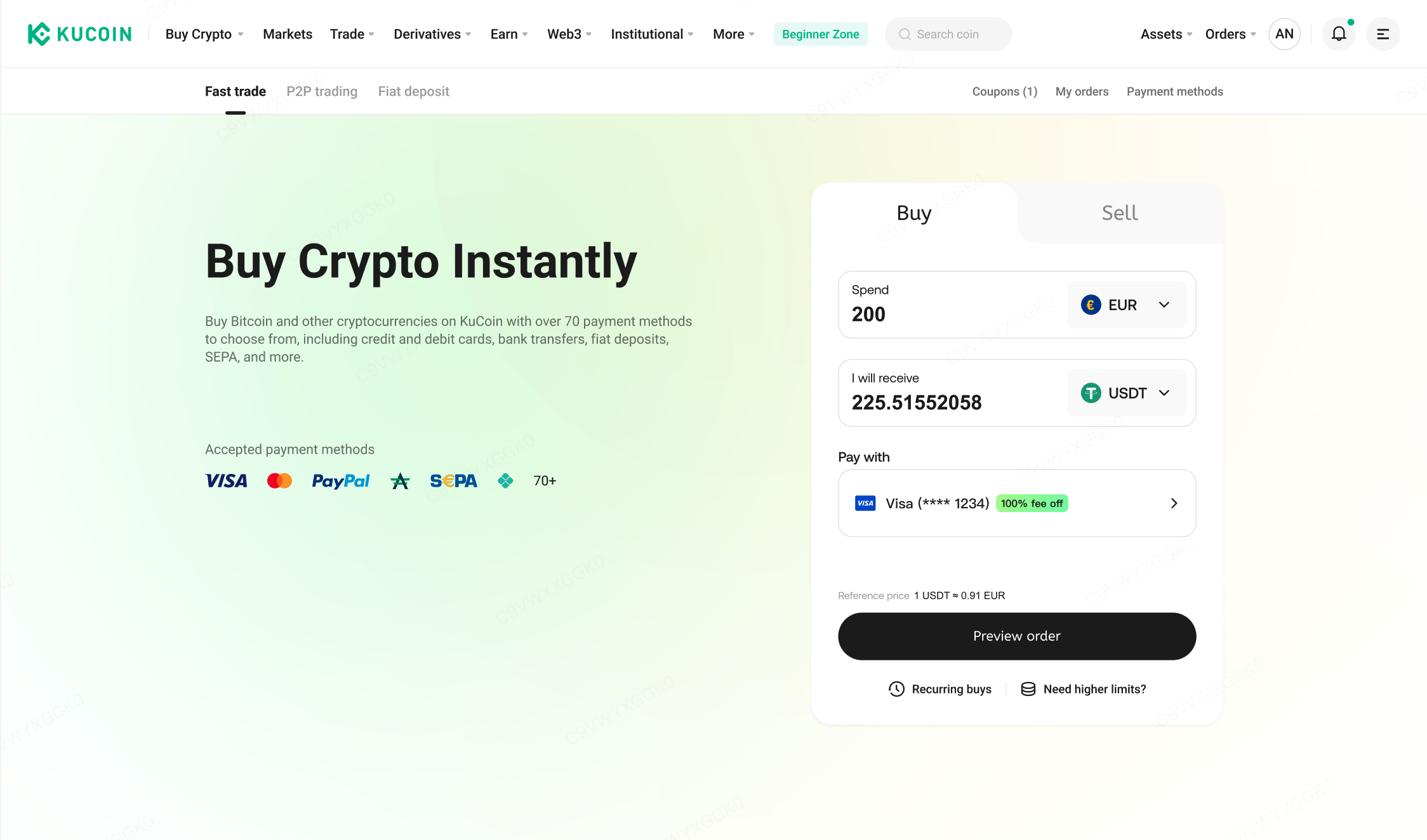1427x840 pixels.
Task: Open the USDT coin dropdown
Action: (x=1126, y=393)
